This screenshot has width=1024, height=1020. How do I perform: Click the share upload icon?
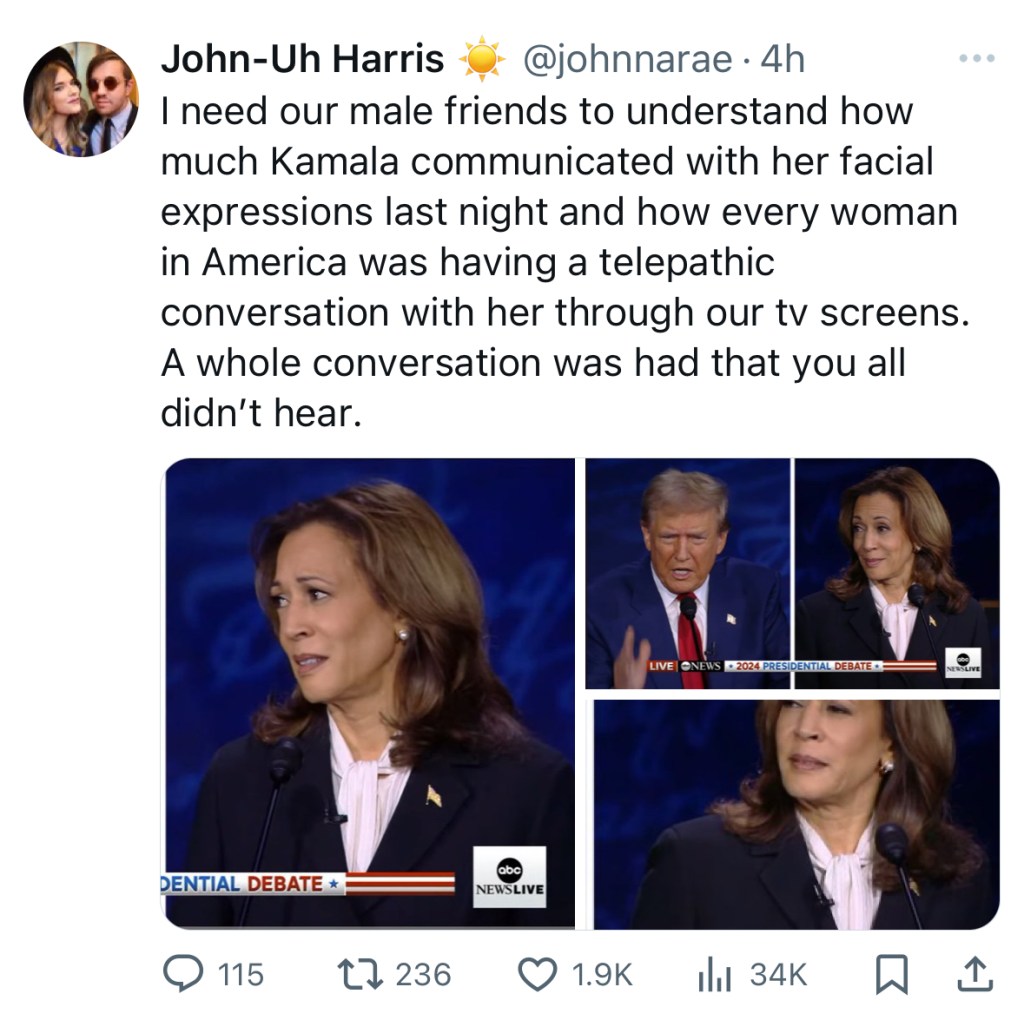[x=975, y=974]
